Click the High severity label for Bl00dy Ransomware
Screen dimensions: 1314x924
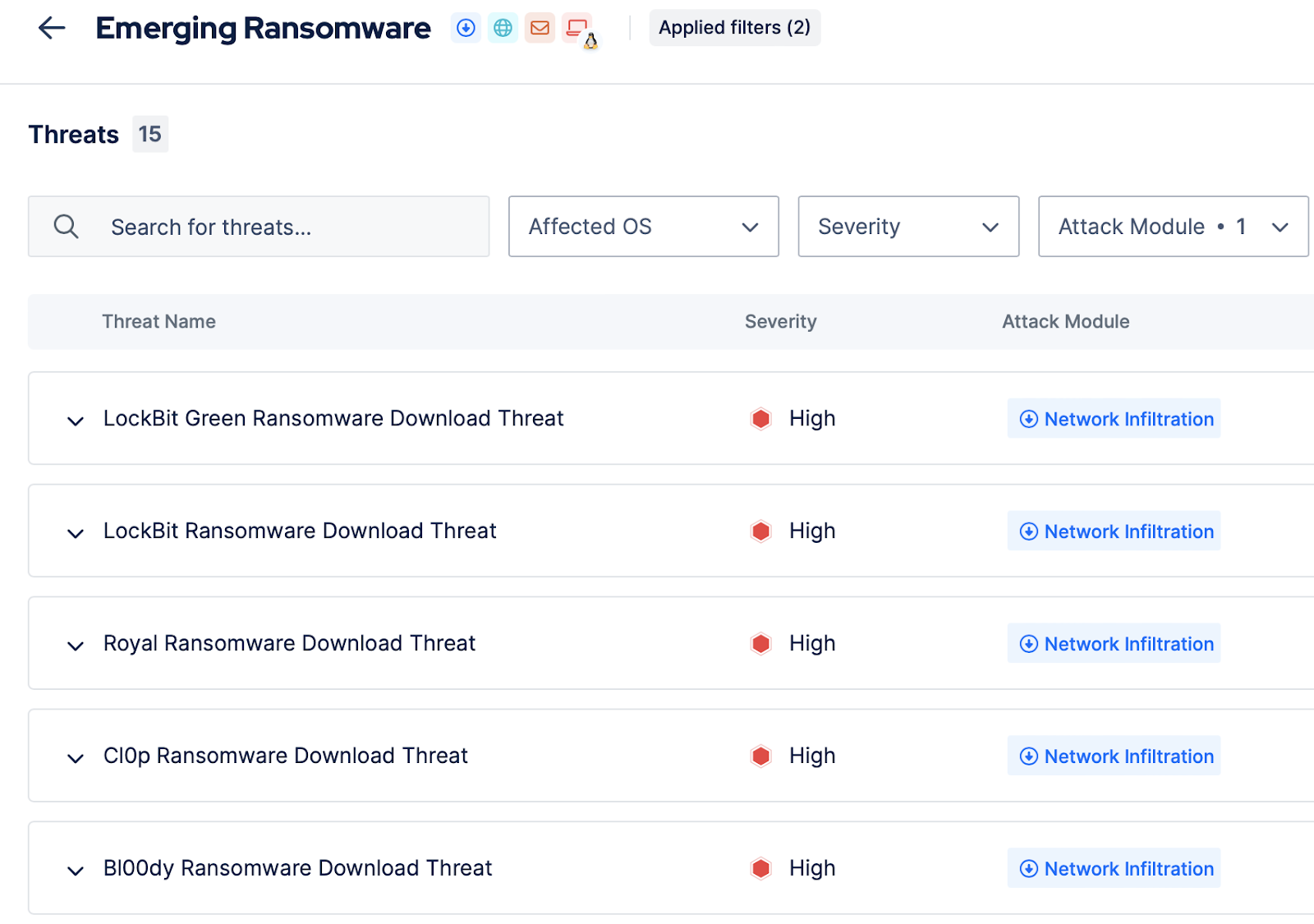click(x=812, y=868)
